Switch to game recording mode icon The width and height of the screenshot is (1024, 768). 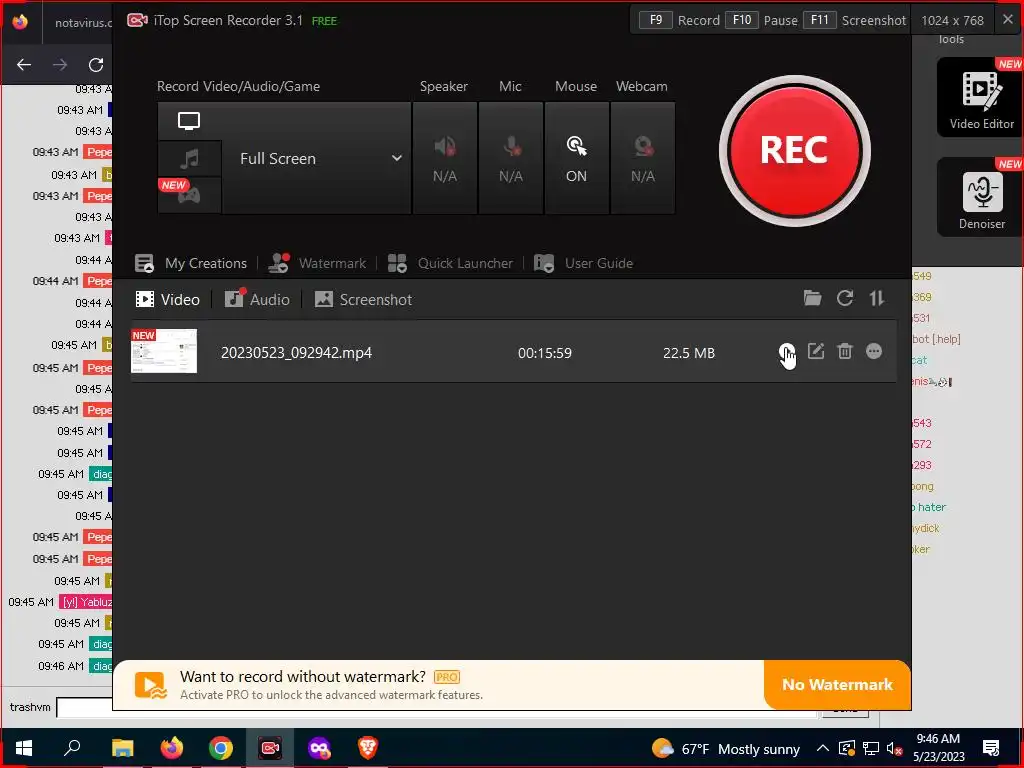[x=189, y=195]
